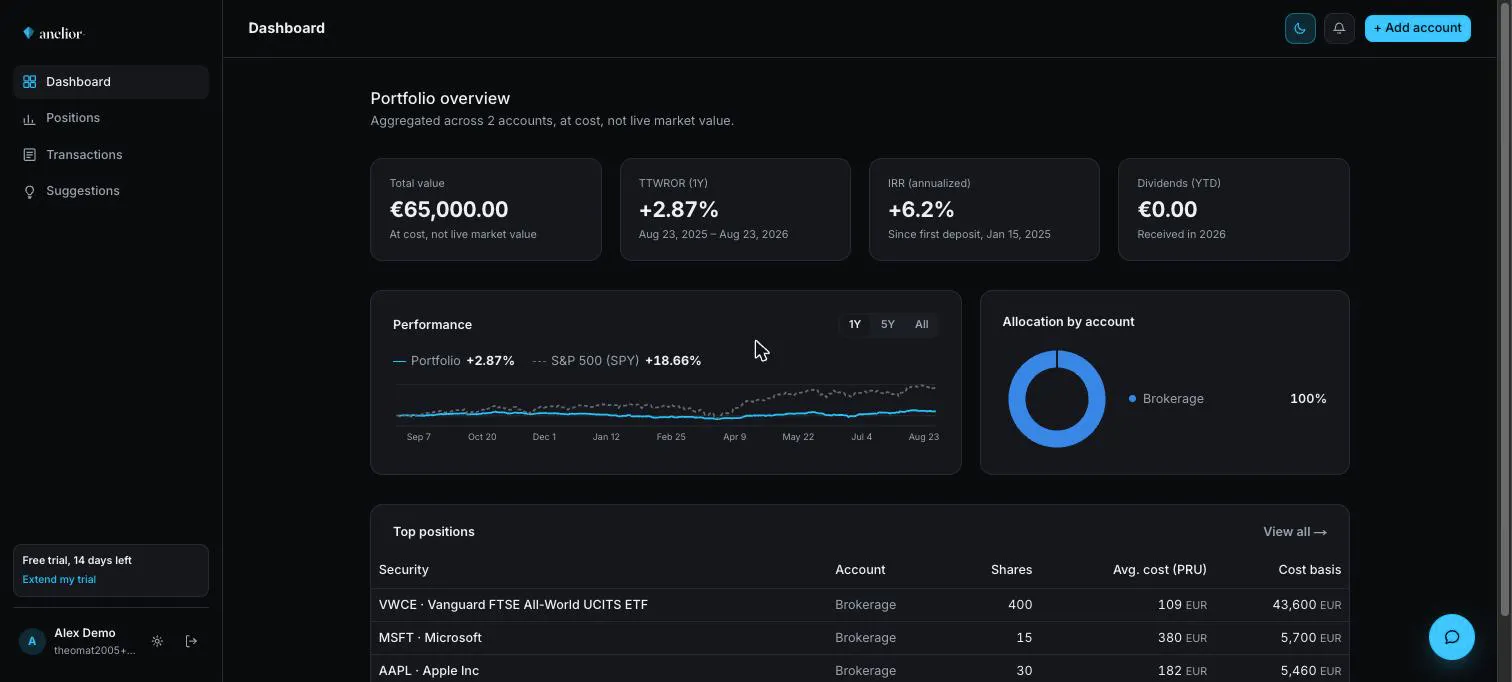
Task: Open notifications bell
Action: coord(1339,28)
